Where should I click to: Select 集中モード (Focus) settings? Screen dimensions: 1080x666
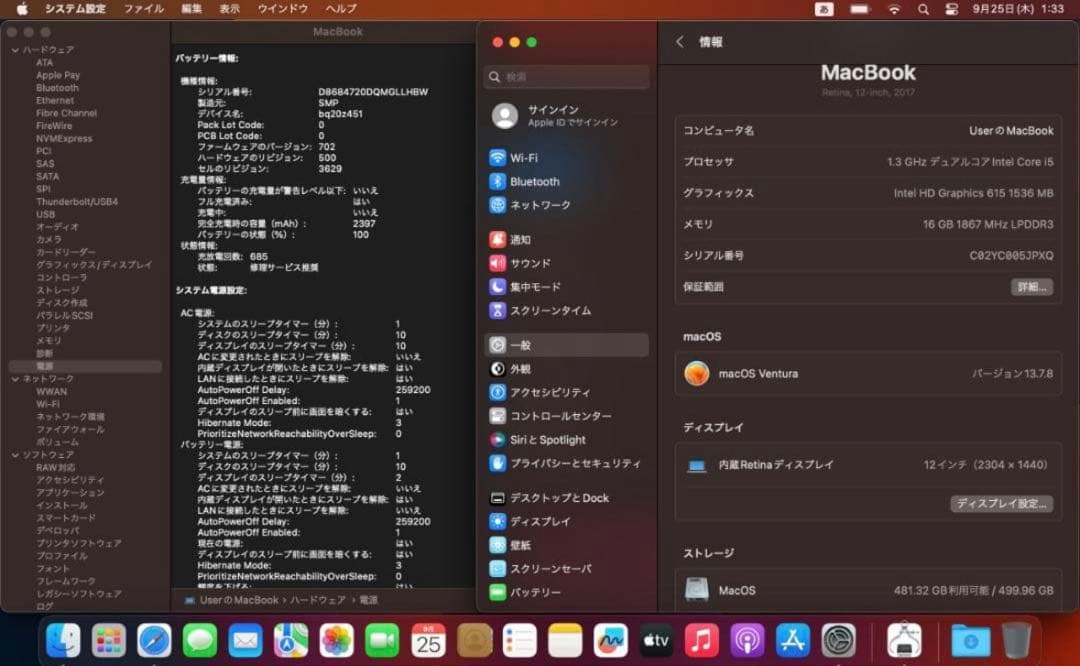536,287
